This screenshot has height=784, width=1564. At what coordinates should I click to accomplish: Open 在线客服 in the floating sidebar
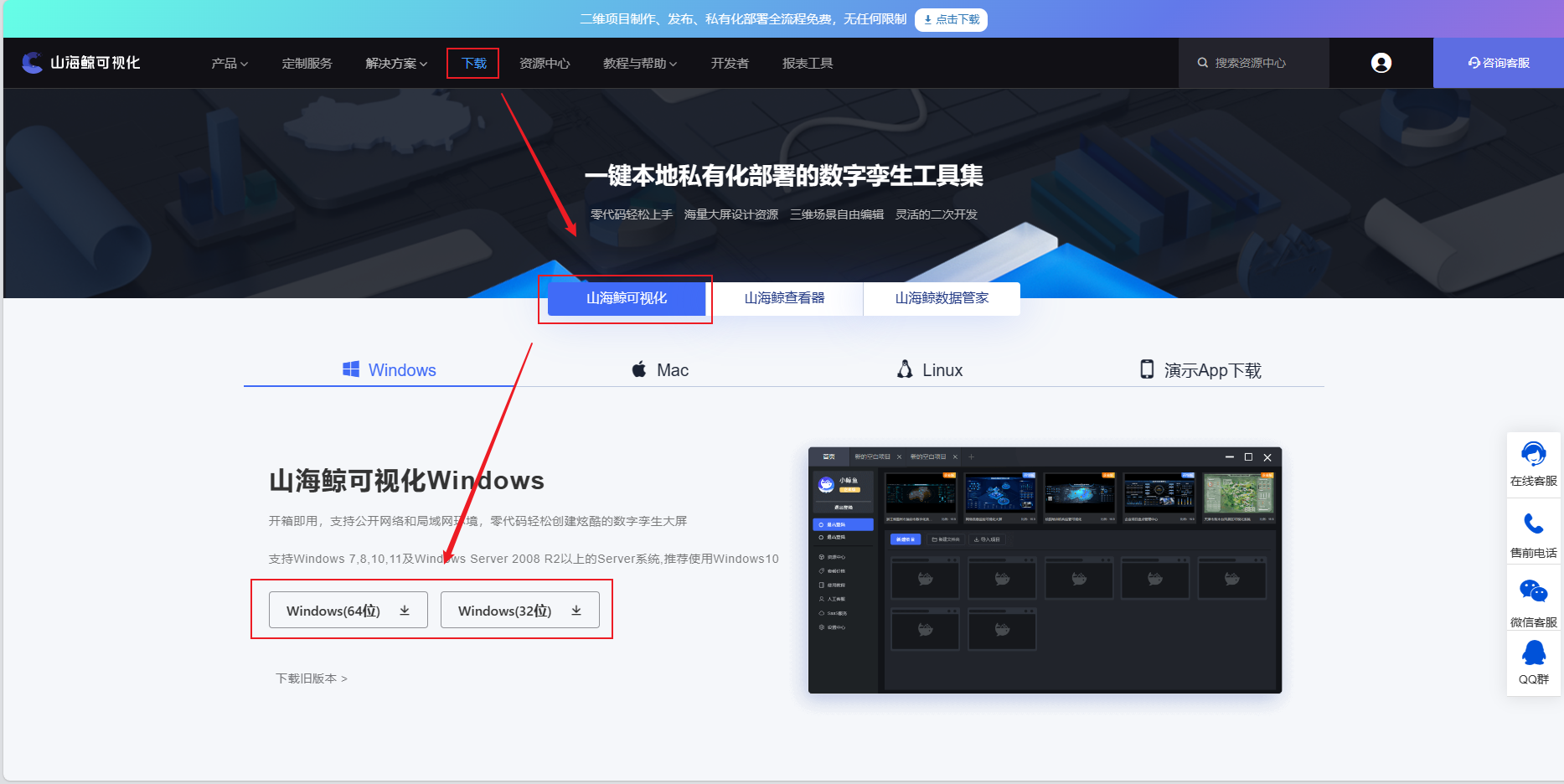tap(1534, 464)
